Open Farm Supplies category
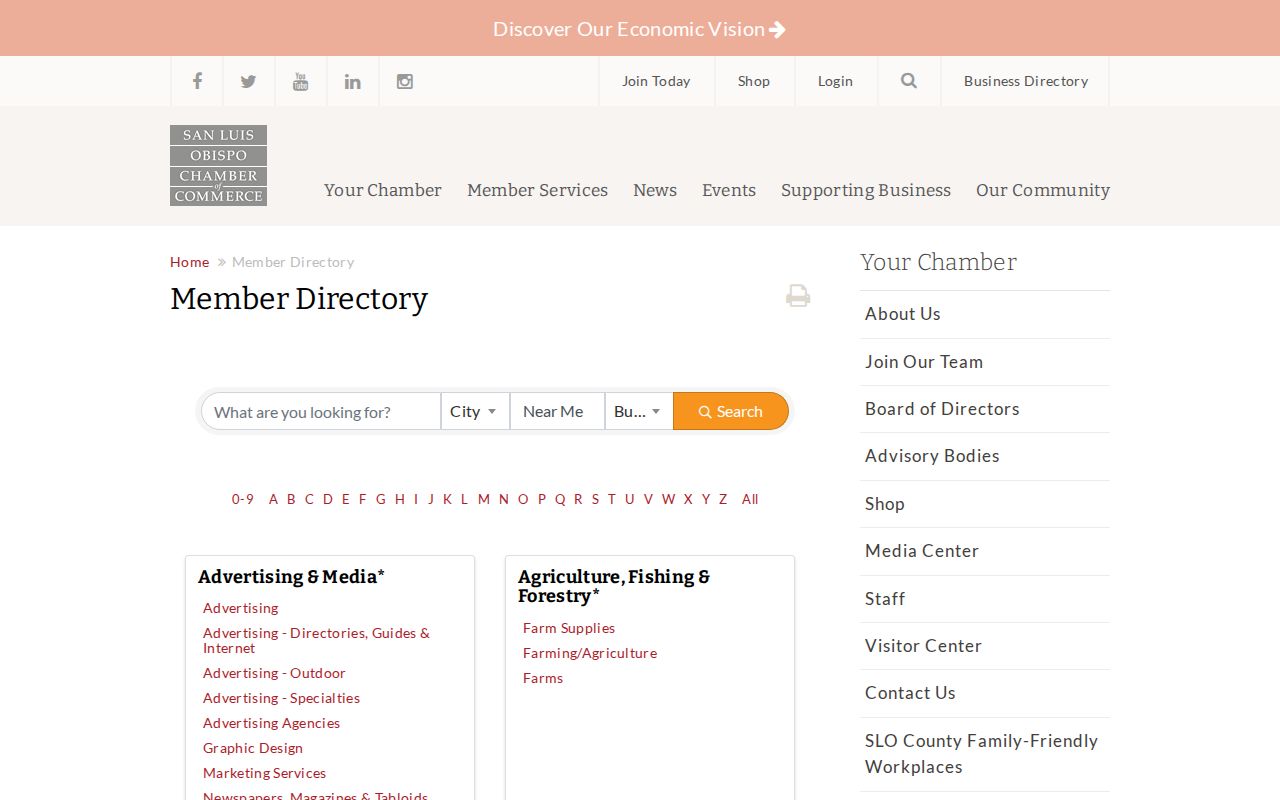The height and width of the screenshot is (800, 1280). (569, 628)
